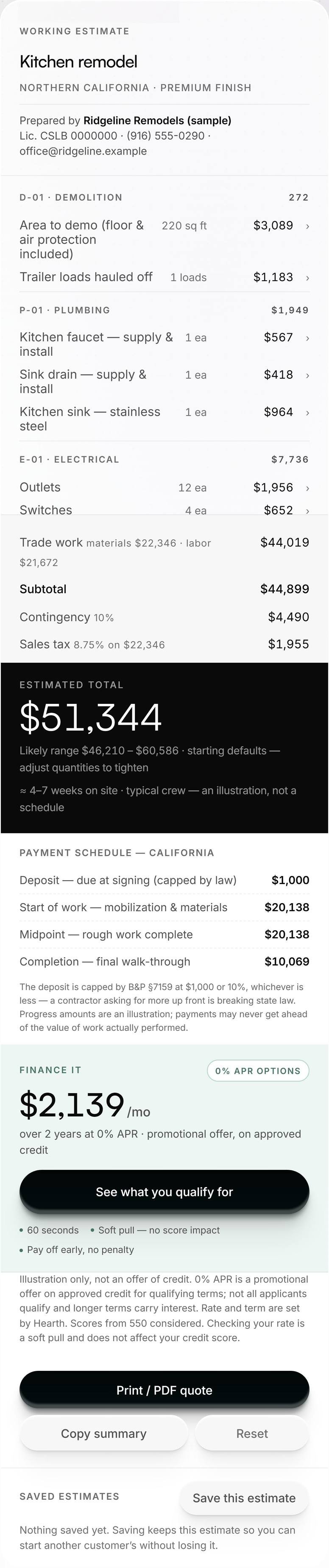Click Print / PDF quote button
The height and width of the screenshot is (1568, 329).
[x=164, y=1390]
